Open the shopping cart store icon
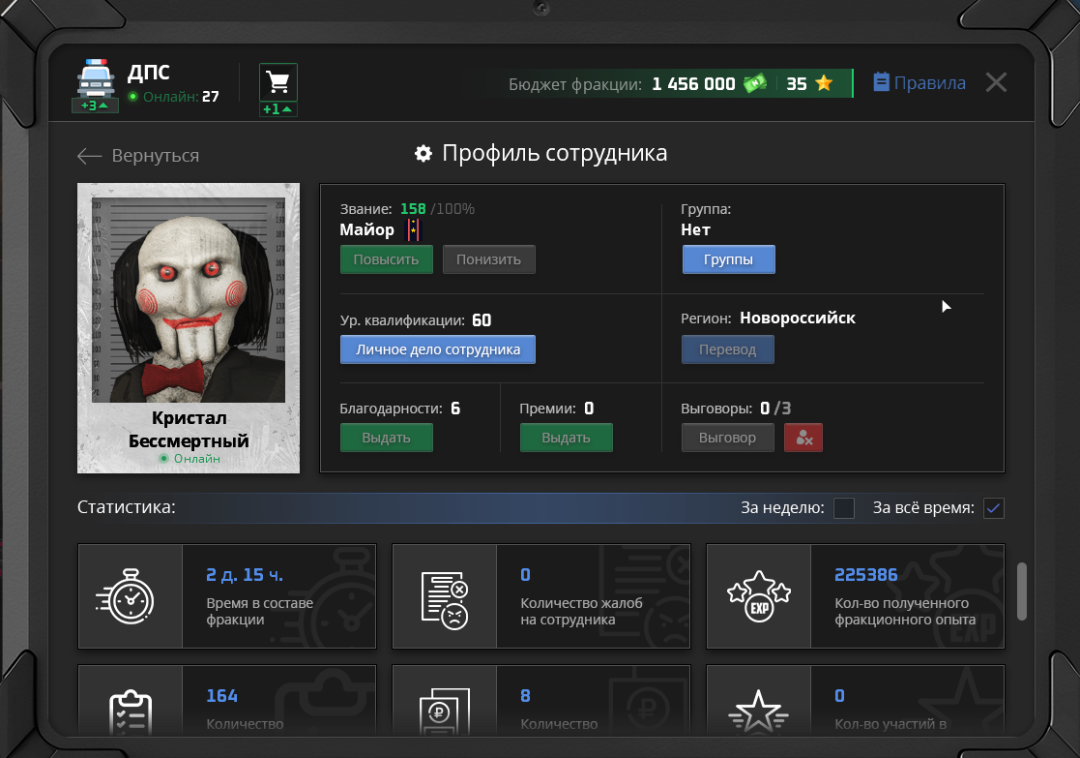Image resolution: width=1080 pixels, height=758 pixels. point(278,81)
